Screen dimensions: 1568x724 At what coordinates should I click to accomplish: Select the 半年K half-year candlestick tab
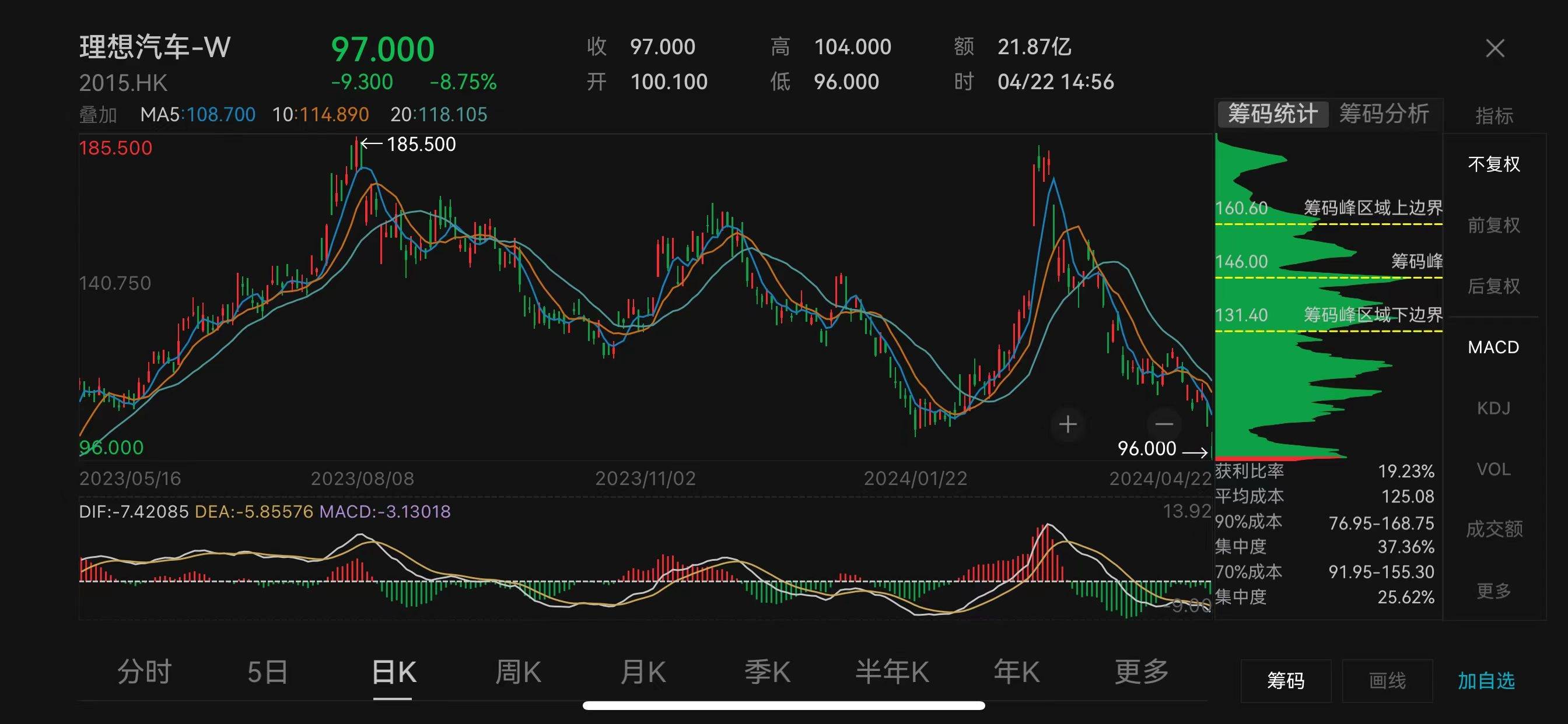pyautogui.click(x=892, y=672)
